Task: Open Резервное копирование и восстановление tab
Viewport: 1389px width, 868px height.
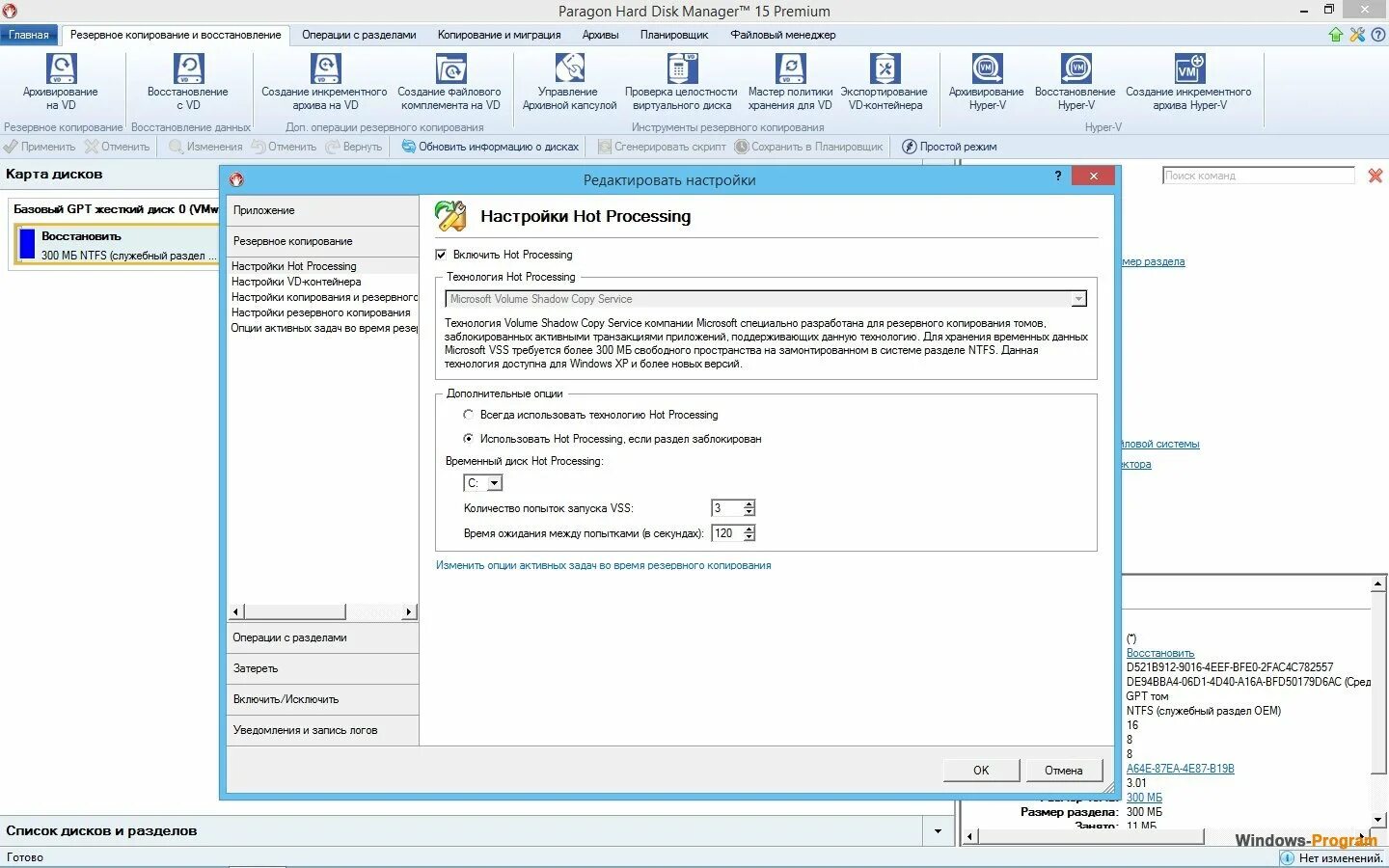Action: (176, 35)
